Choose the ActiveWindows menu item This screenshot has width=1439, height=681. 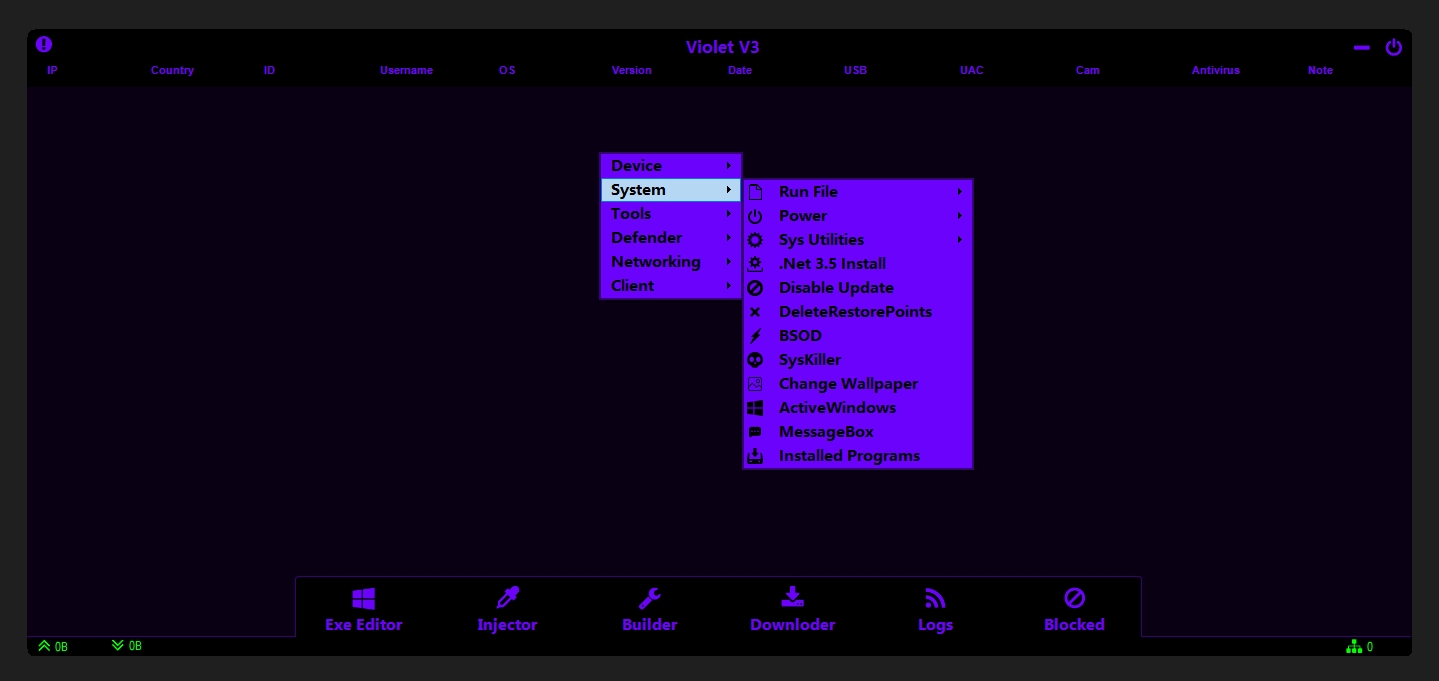[x=837, y=408]
